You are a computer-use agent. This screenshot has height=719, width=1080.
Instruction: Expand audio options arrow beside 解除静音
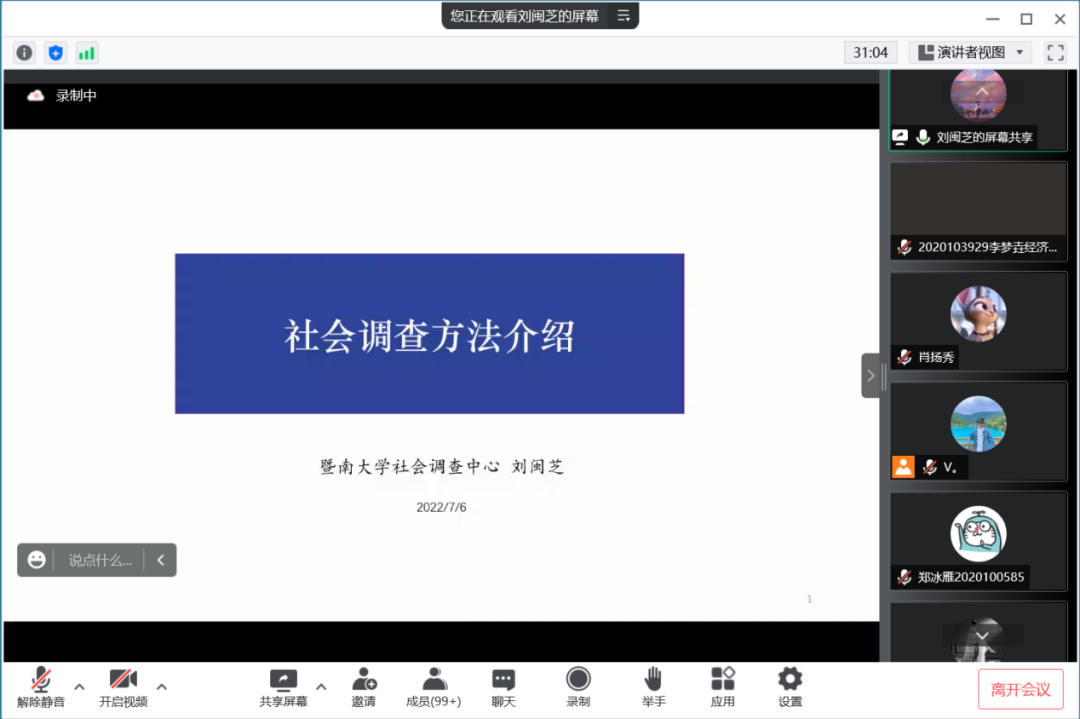coord(80,686)
